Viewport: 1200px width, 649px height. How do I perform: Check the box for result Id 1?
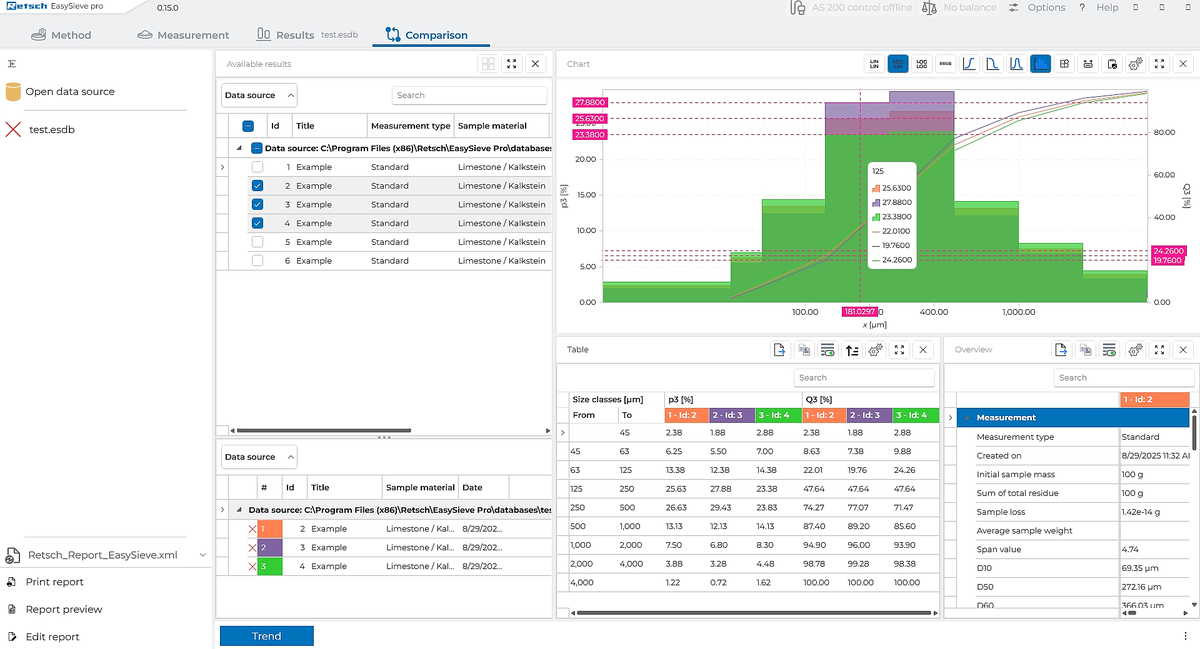pos(257,167)
